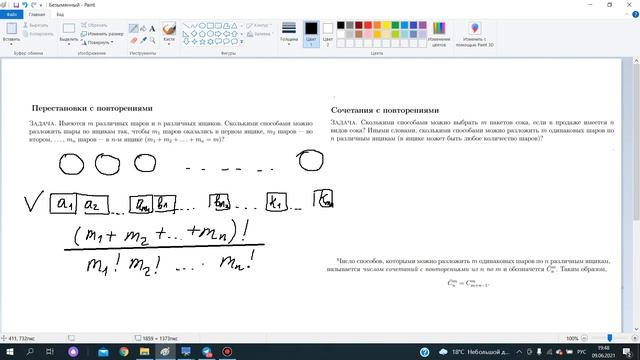This screenshot has height=360, width=640.
Task: Click the vertical scrollbar down arrow
Action: [636, 329]
